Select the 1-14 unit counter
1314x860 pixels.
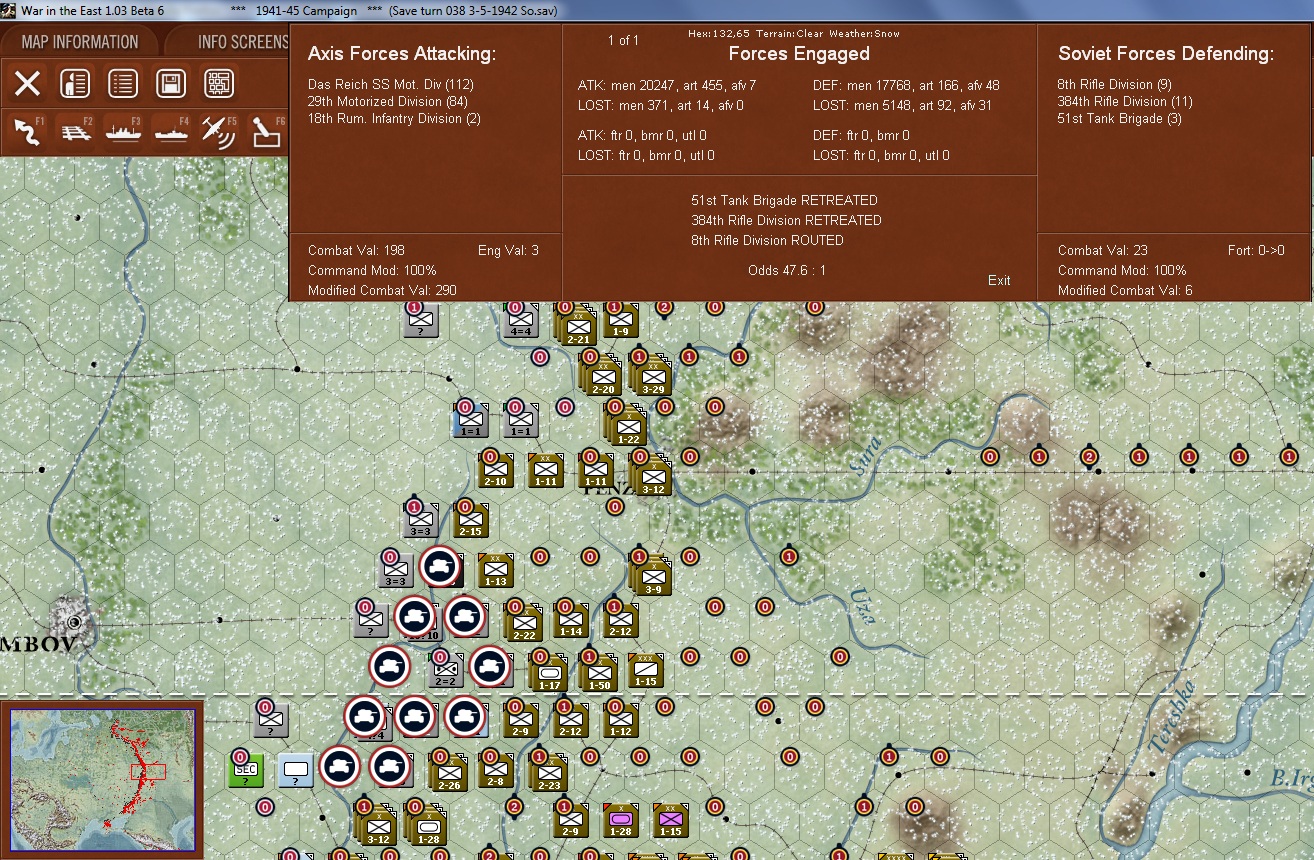coord(571,619)
